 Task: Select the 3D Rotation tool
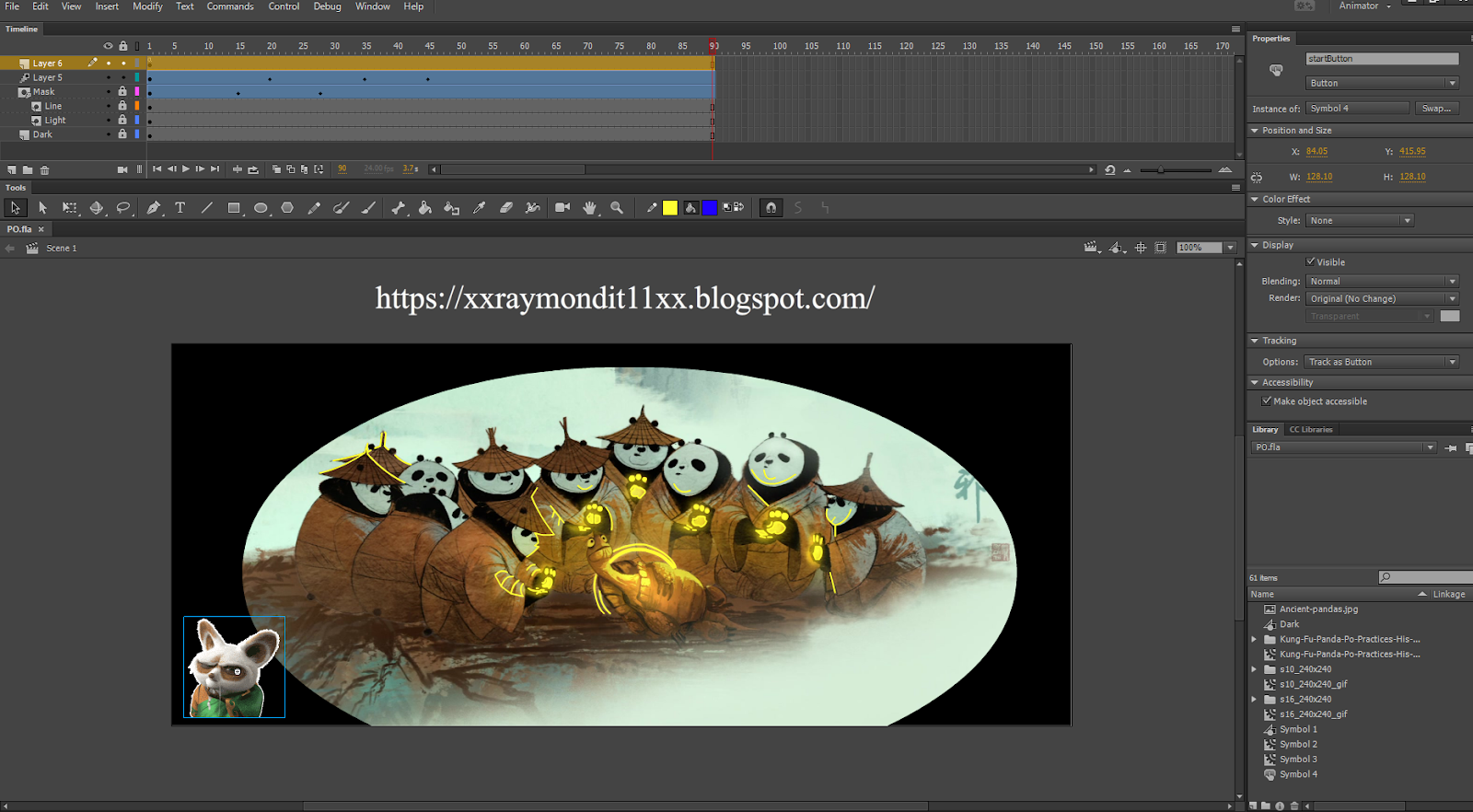[96, 208]
